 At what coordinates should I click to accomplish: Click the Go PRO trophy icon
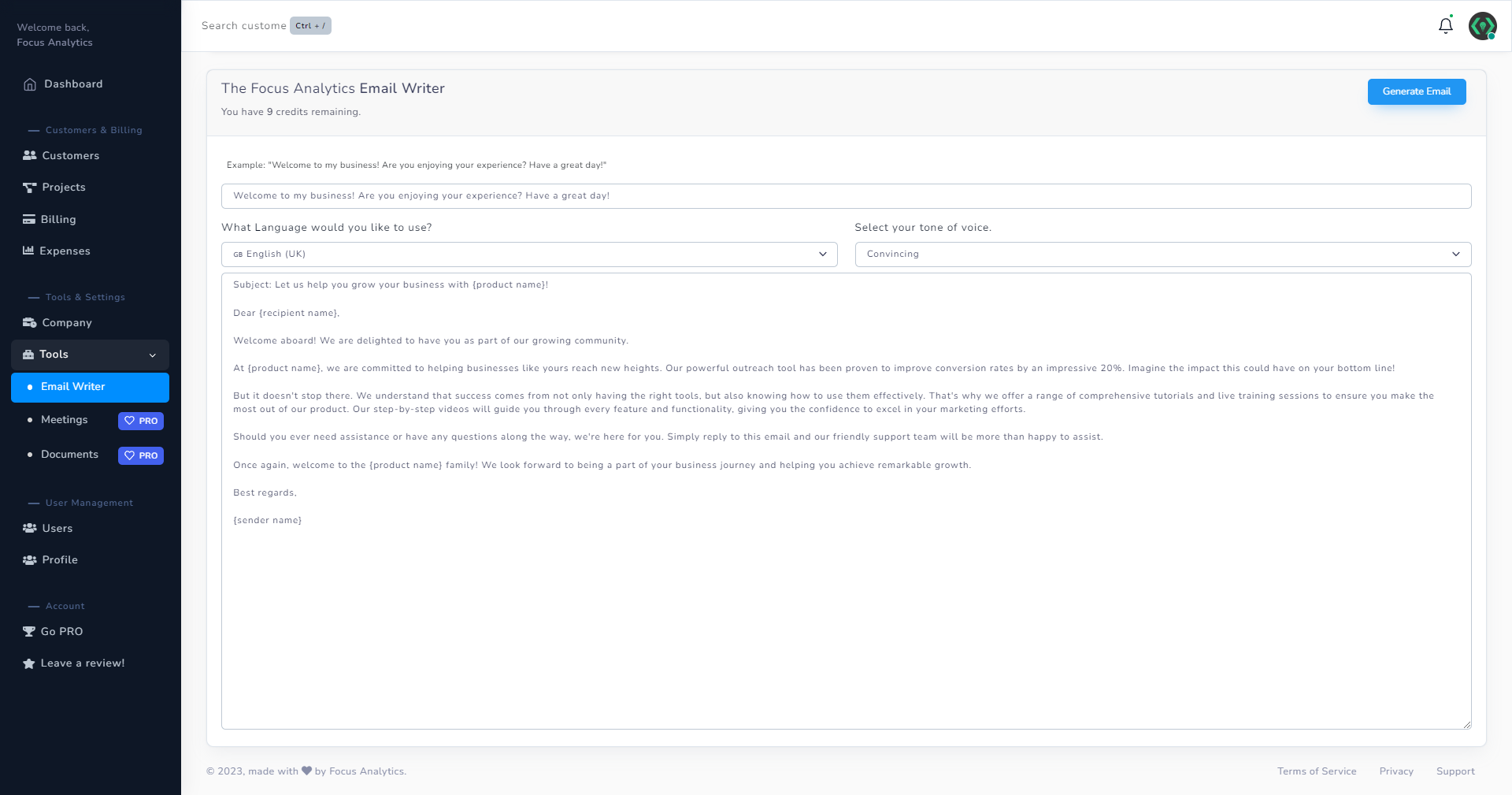(x=29, y=632)
